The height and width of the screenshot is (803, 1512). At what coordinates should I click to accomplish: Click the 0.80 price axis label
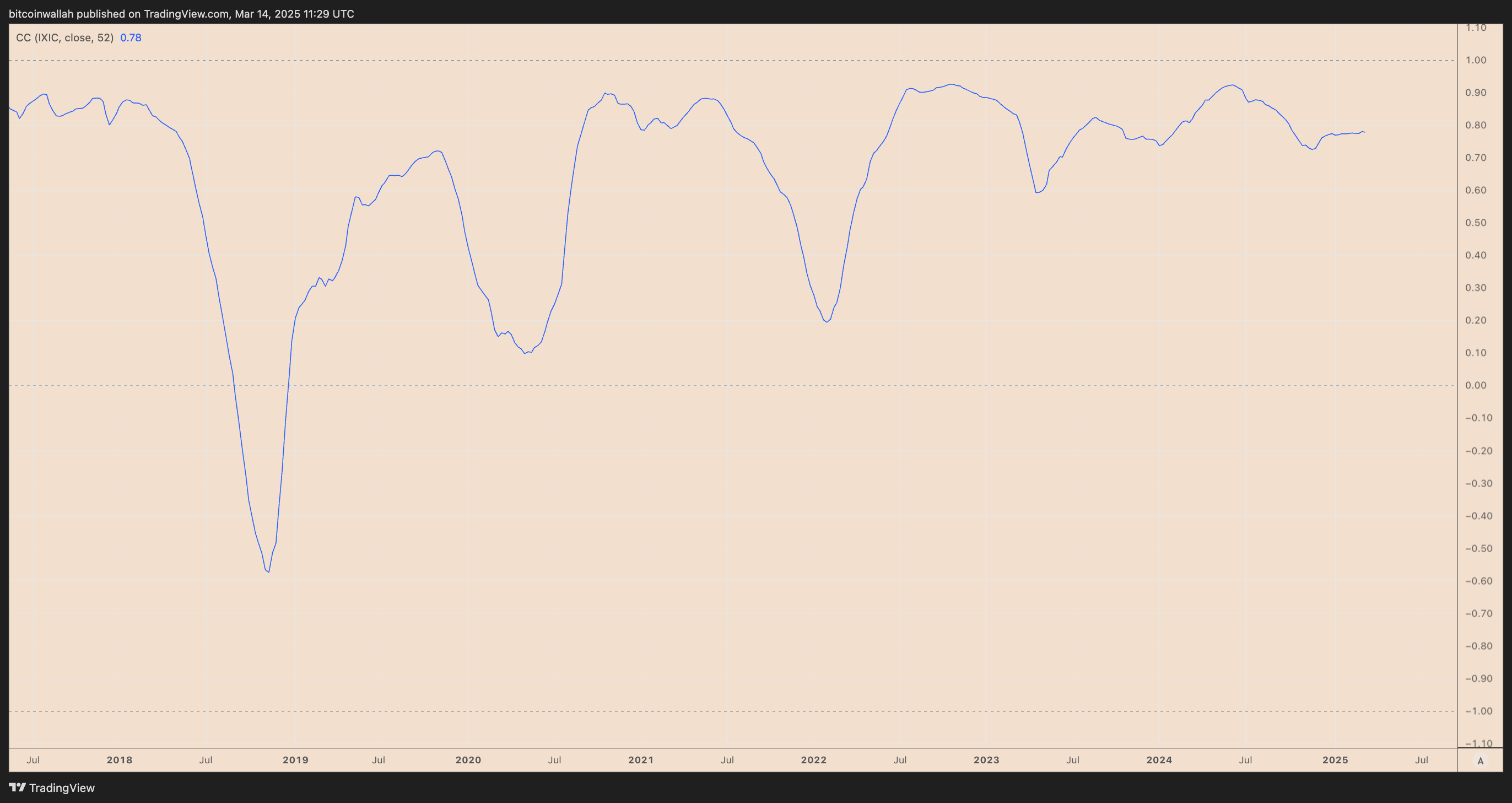click(1476, 125)
